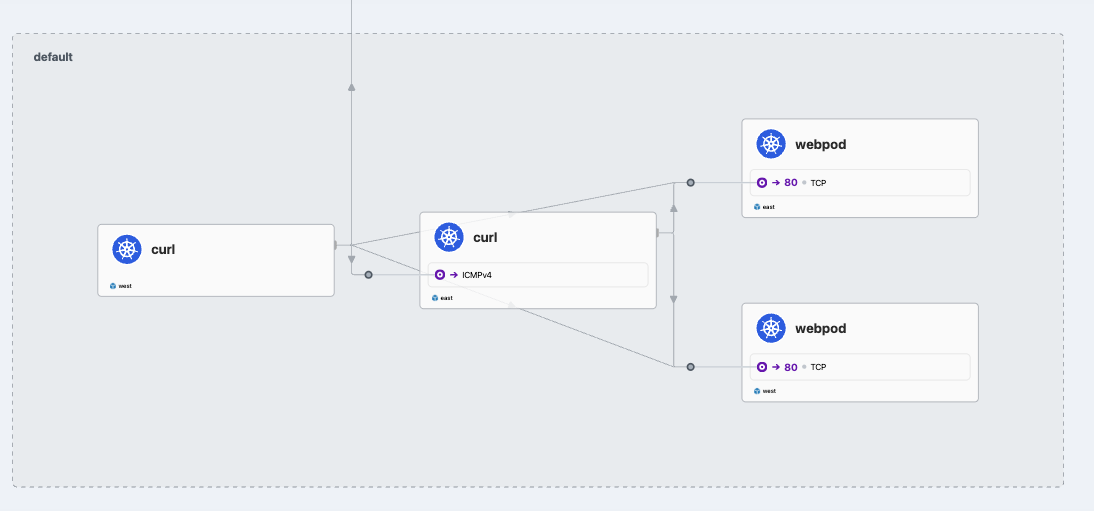The width and height of the screenshot is (1094, 511).
Task: Click the purple endpoint circle on west webpod port 80
Action: coord(762,367)
